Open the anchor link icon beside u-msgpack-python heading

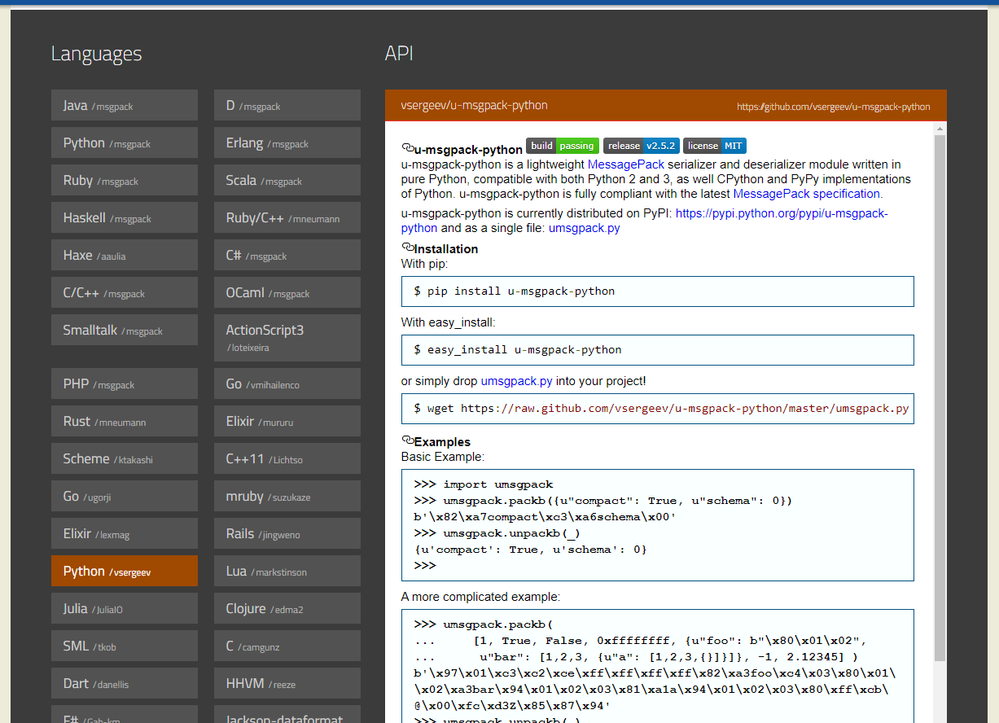pyautogui.click(x=408, y=148)
